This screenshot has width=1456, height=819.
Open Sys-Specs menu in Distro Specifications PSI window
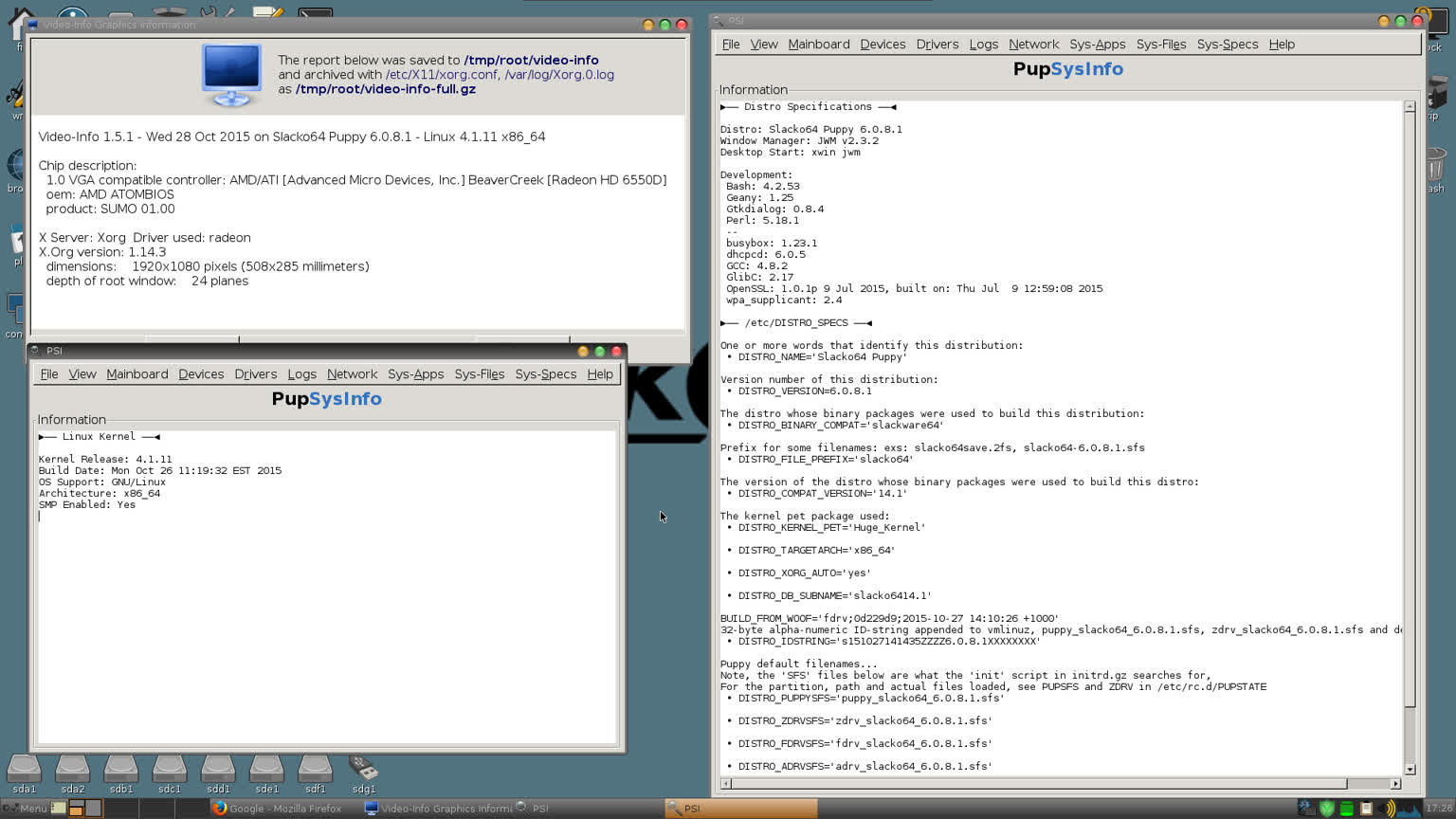(x=1228, y=45)
